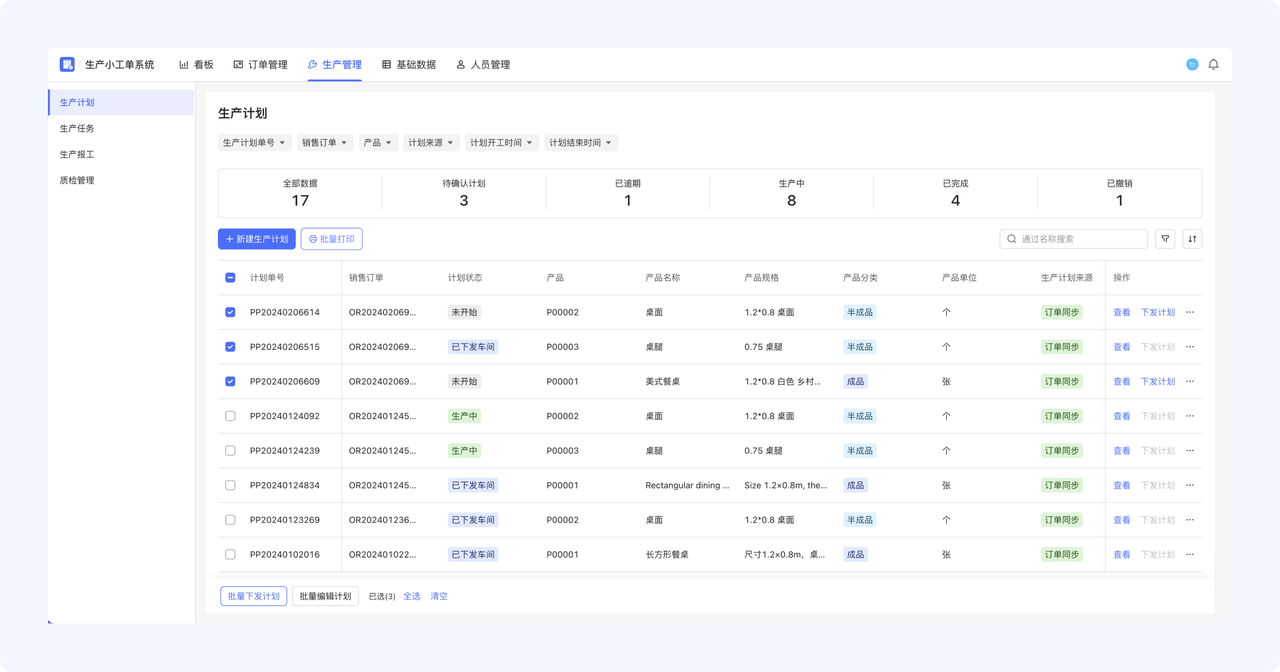
Task: Toggle the header select-all checkbox
Action: 230,278
